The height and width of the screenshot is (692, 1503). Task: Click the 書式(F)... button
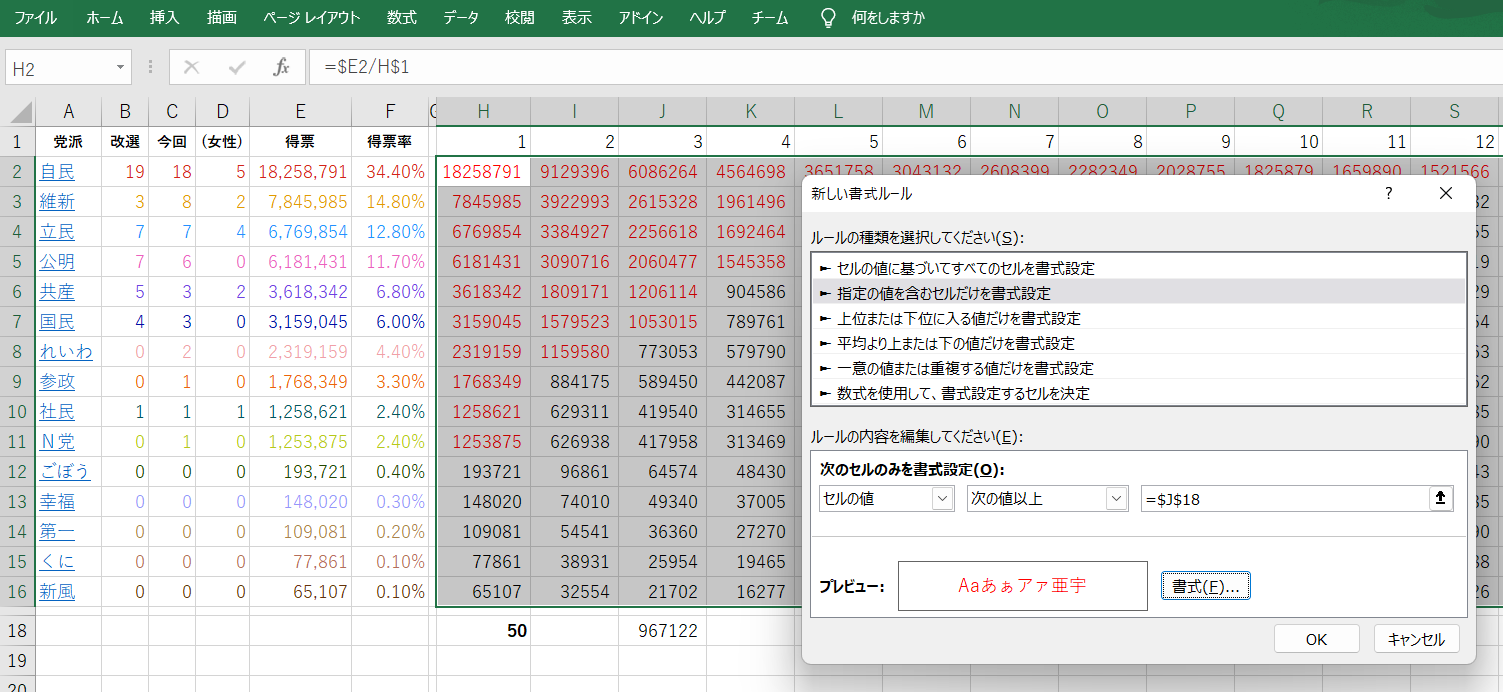pyautogui.click(x=1205, y=586)
